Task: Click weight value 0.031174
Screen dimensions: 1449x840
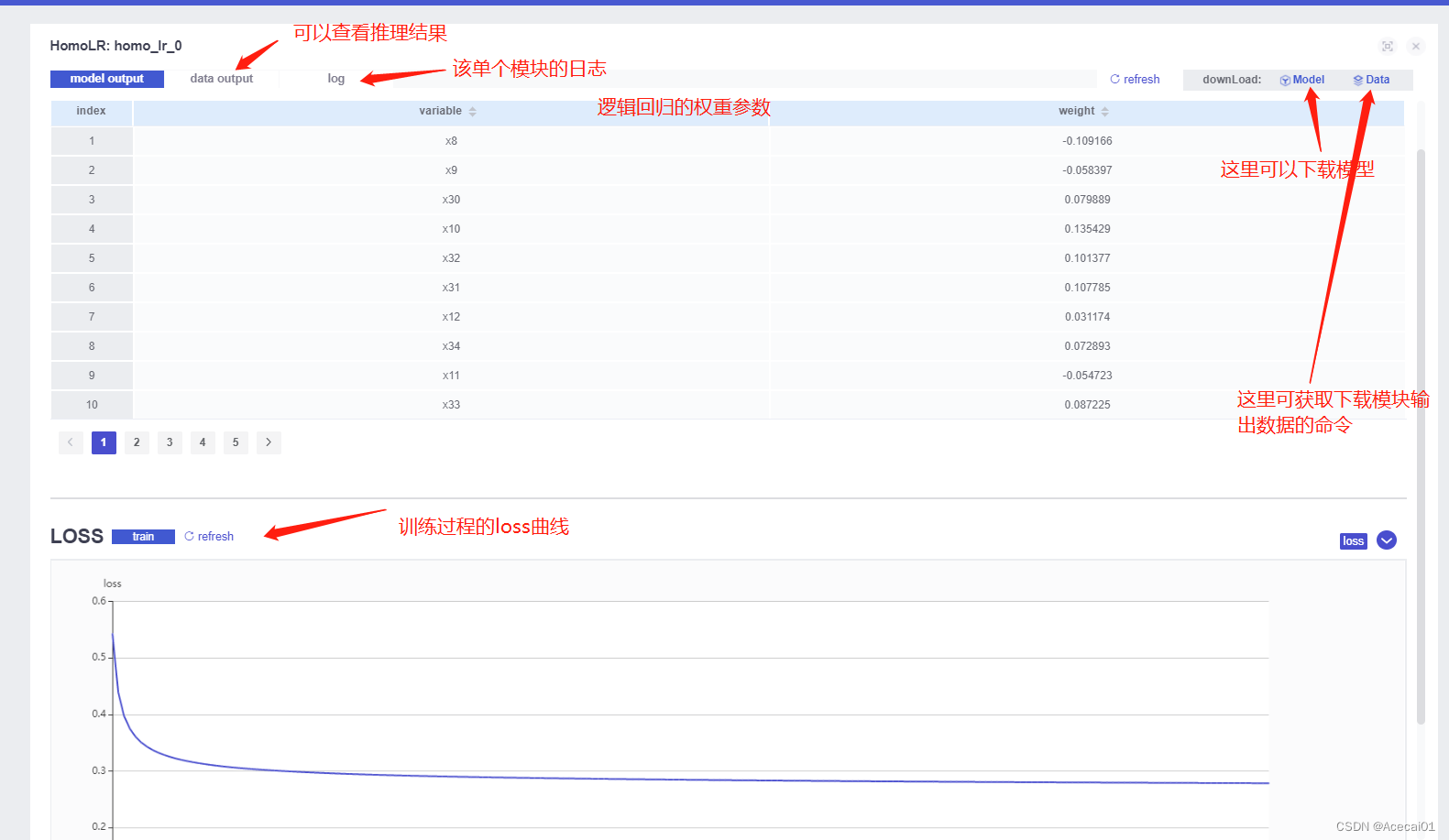Action: point(1087,317)
